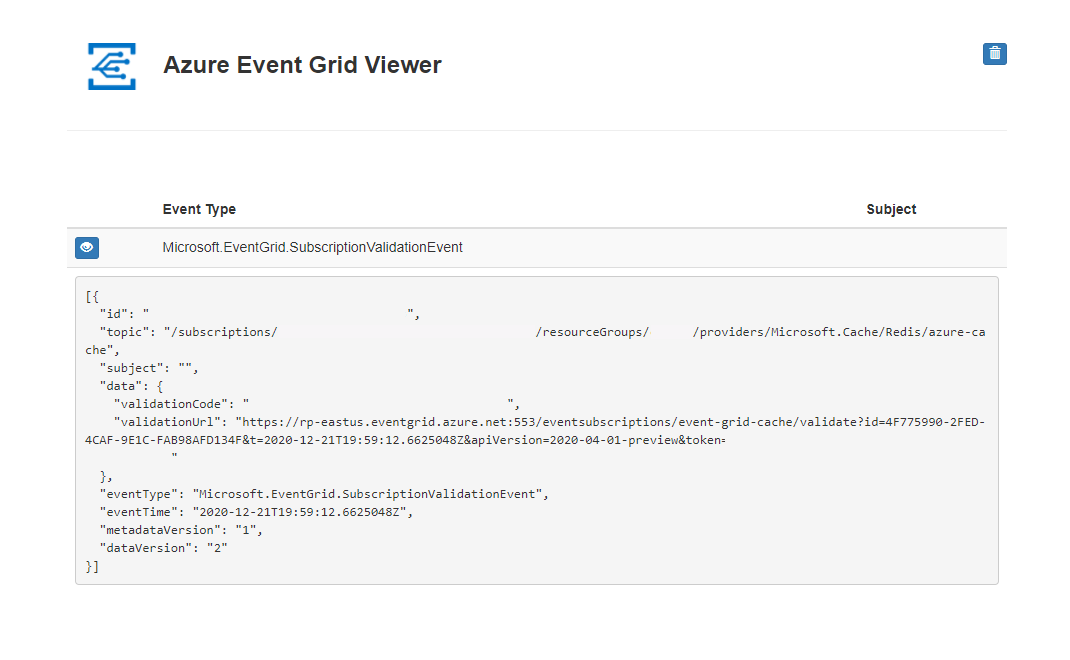
Task: Click the Subject column header
Action: point(890,209)
